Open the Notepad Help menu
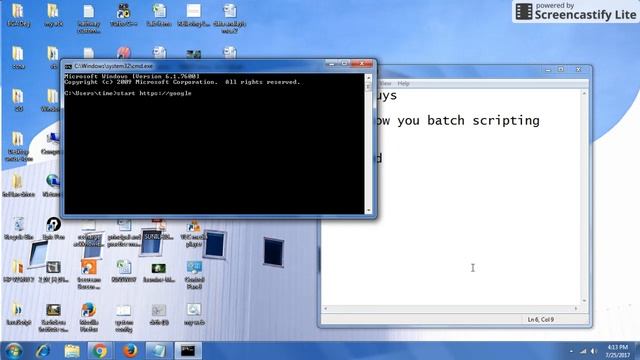Viewport: 640px width, 360px height. (403, 83)
